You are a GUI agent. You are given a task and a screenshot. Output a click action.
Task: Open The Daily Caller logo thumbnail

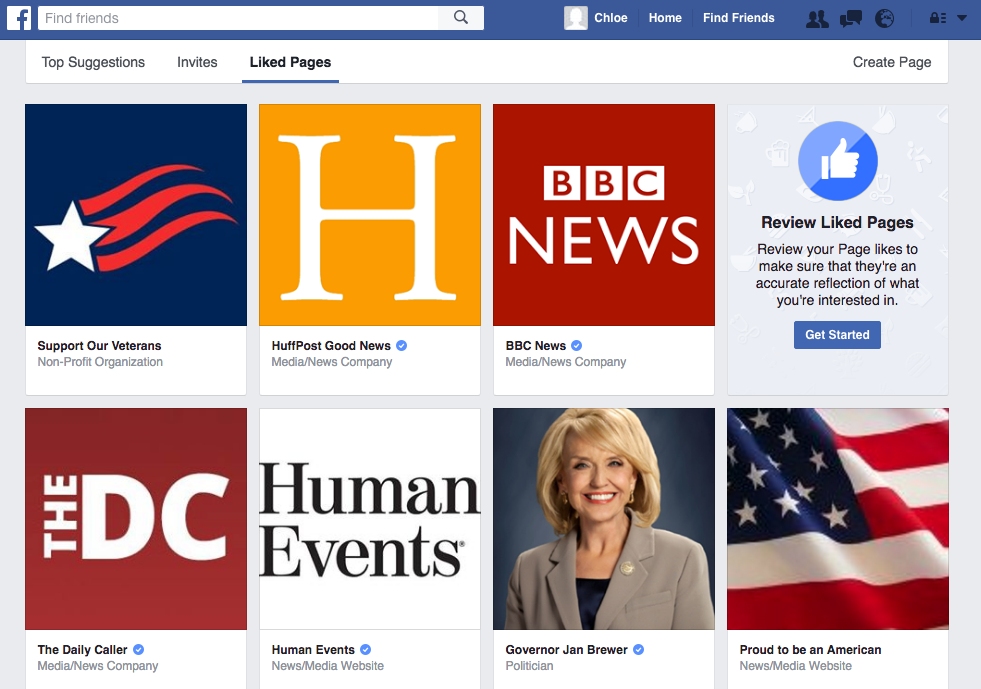(x=136, y=519)
